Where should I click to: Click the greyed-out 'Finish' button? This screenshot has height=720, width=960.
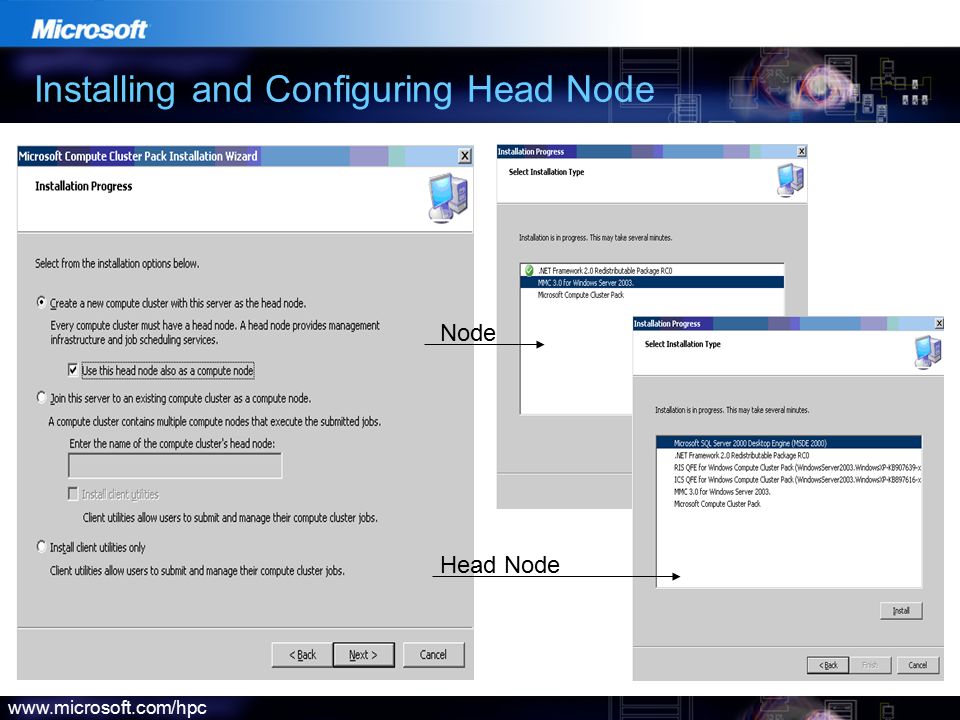(x=869, y=665)
